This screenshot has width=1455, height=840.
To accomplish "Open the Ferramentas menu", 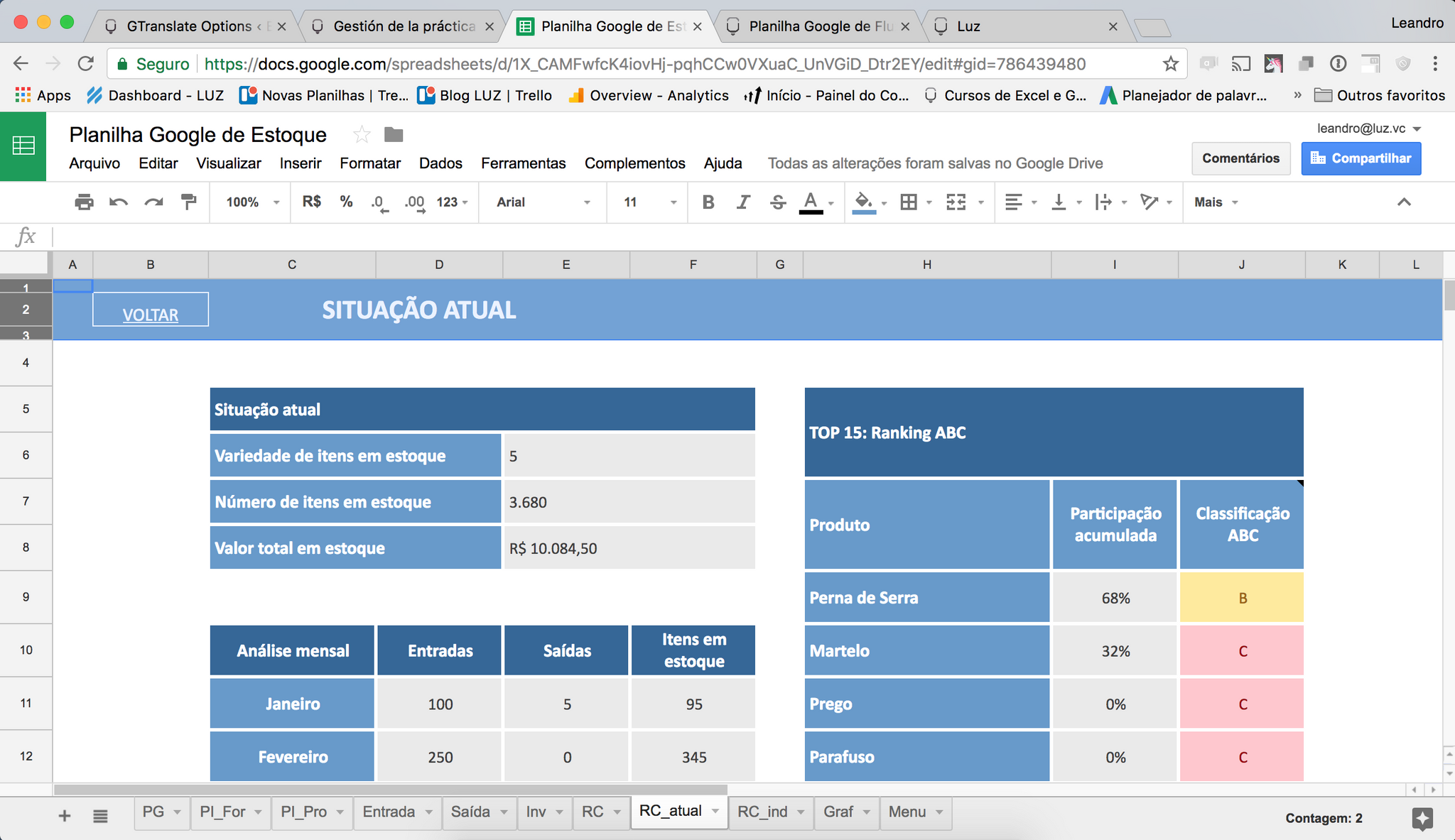I will pos(524,163).
